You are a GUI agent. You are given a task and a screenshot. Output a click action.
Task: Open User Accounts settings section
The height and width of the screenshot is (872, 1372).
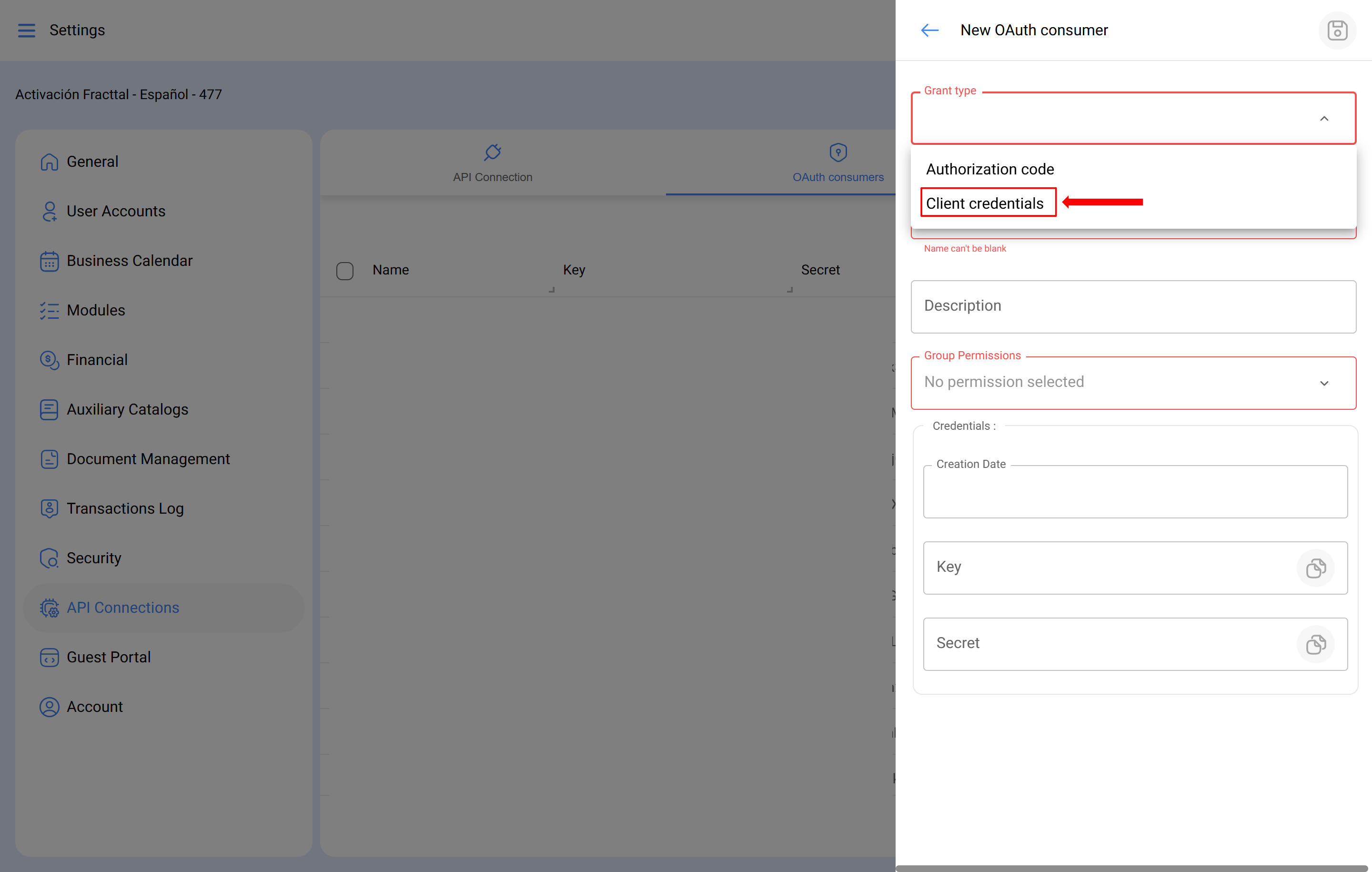point(116,212)
